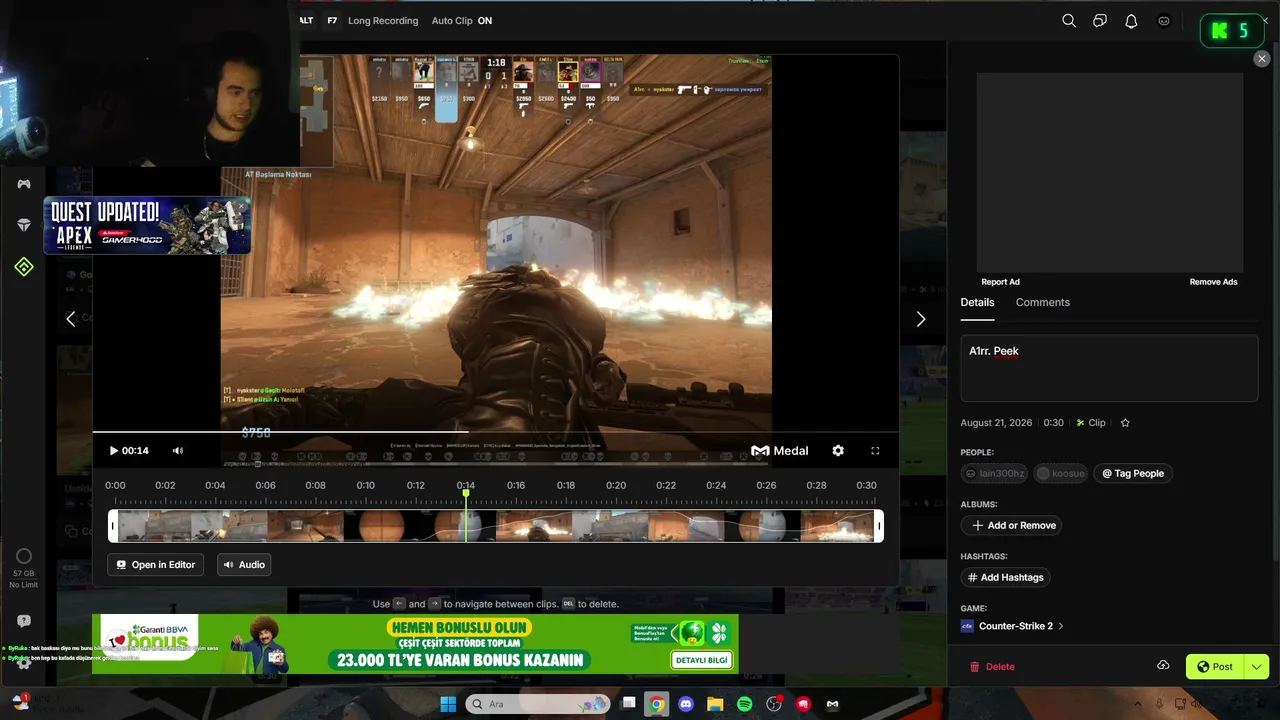Close the clip details panel
Viewport: 1280px width, 720px height.
[1261, 59]
